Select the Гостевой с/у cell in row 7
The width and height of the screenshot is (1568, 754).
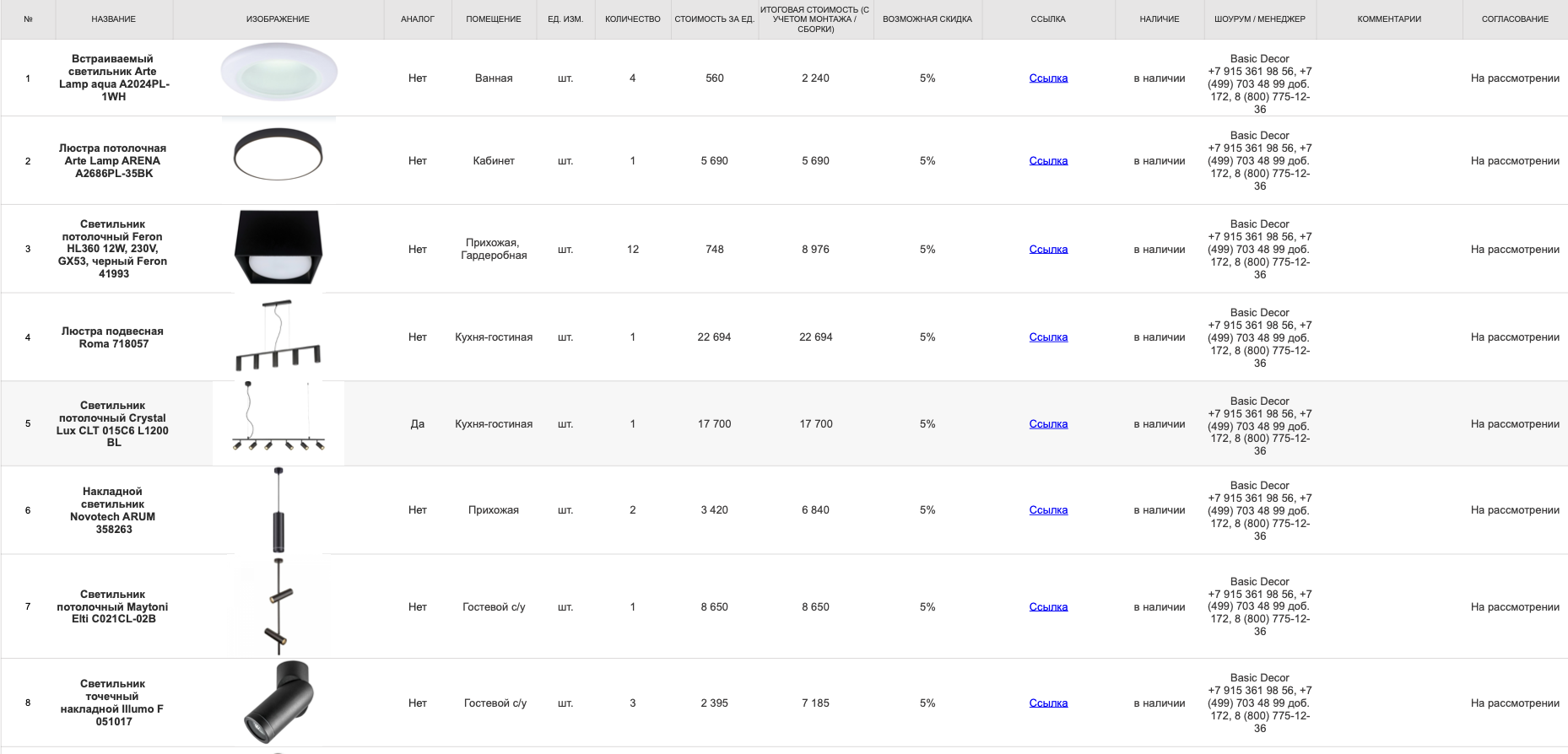pyautogui.click(x=494, y=606)
